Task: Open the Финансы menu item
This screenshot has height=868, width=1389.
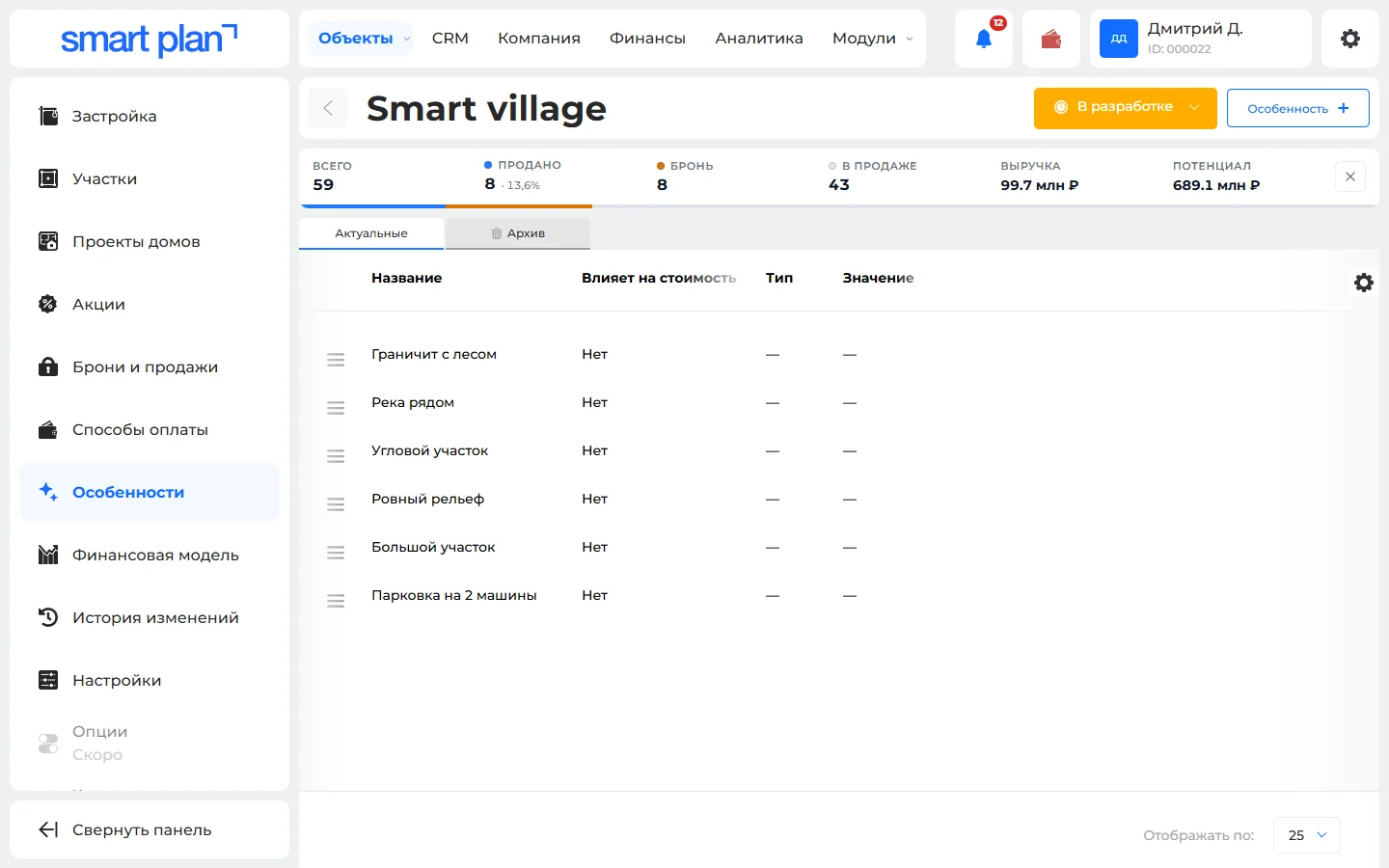Action: click(x=647, y=39)
